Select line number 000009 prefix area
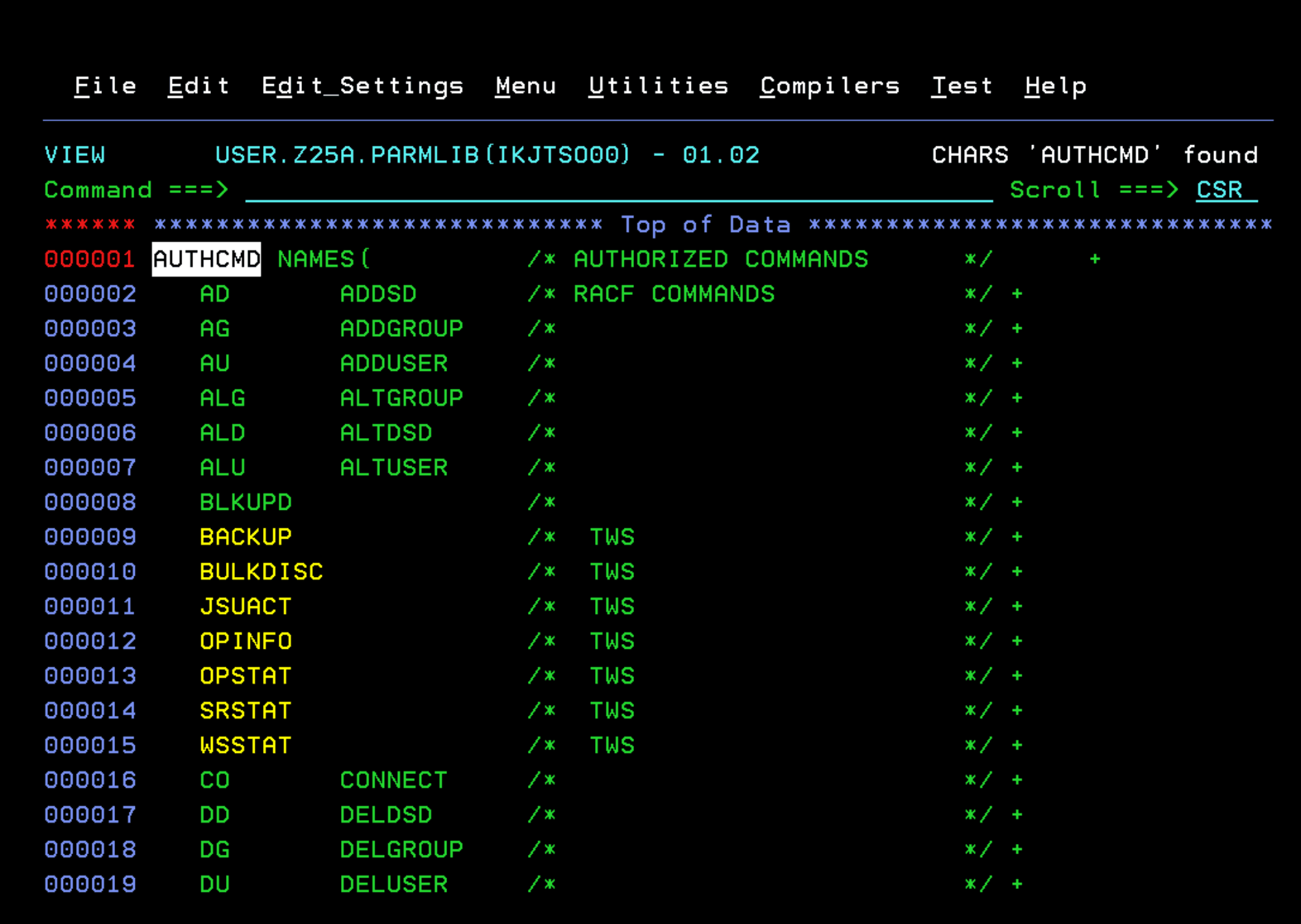Screen dimensions: 1301x924 (x=90, y=537)
